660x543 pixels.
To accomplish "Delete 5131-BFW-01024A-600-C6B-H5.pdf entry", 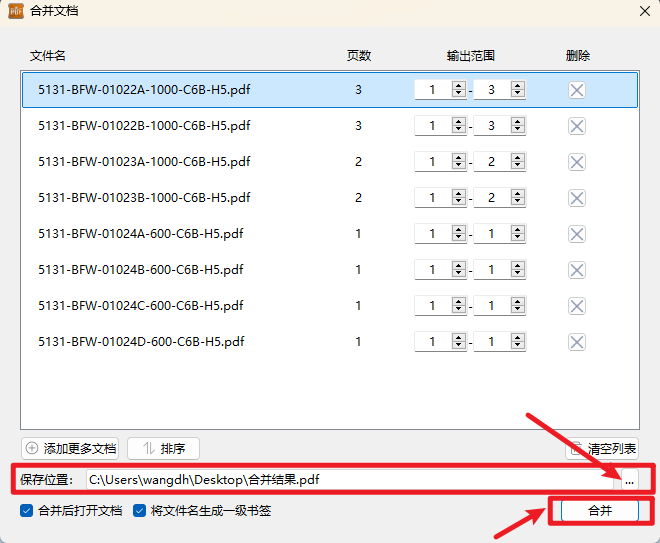I will (577, 234).
